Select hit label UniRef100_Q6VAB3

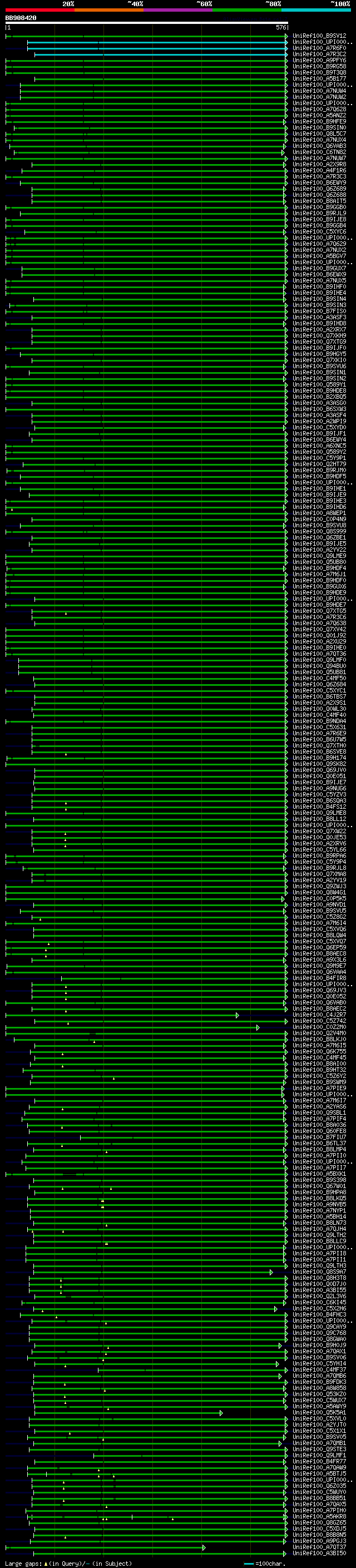coord(319,146)
